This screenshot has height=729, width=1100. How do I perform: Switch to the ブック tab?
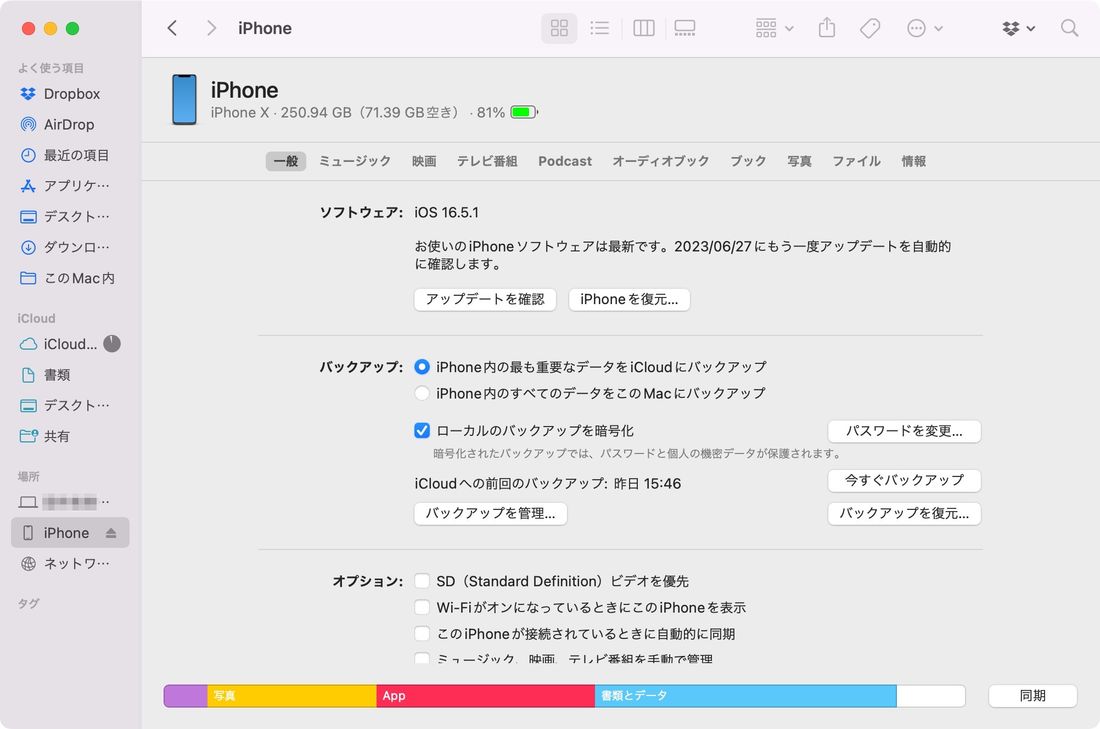point(749,161)
